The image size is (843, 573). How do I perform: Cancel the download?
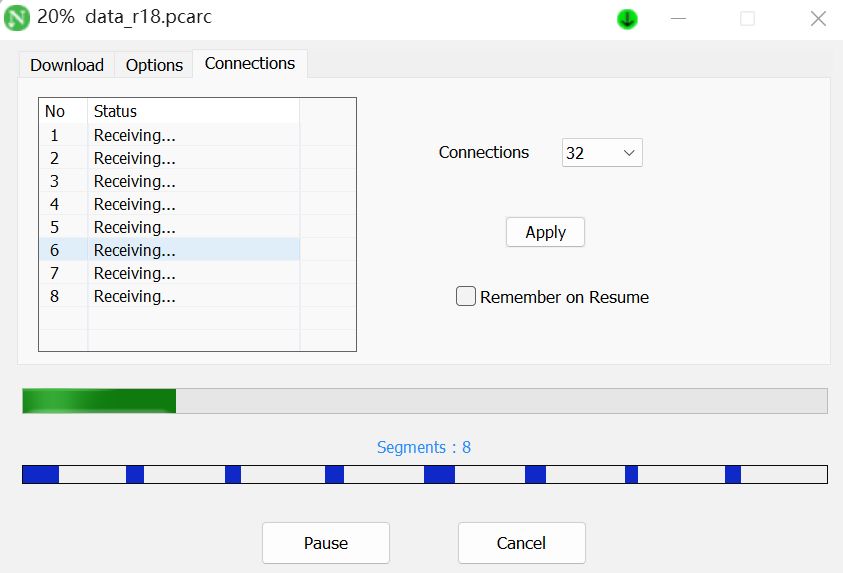pos(521,543)
